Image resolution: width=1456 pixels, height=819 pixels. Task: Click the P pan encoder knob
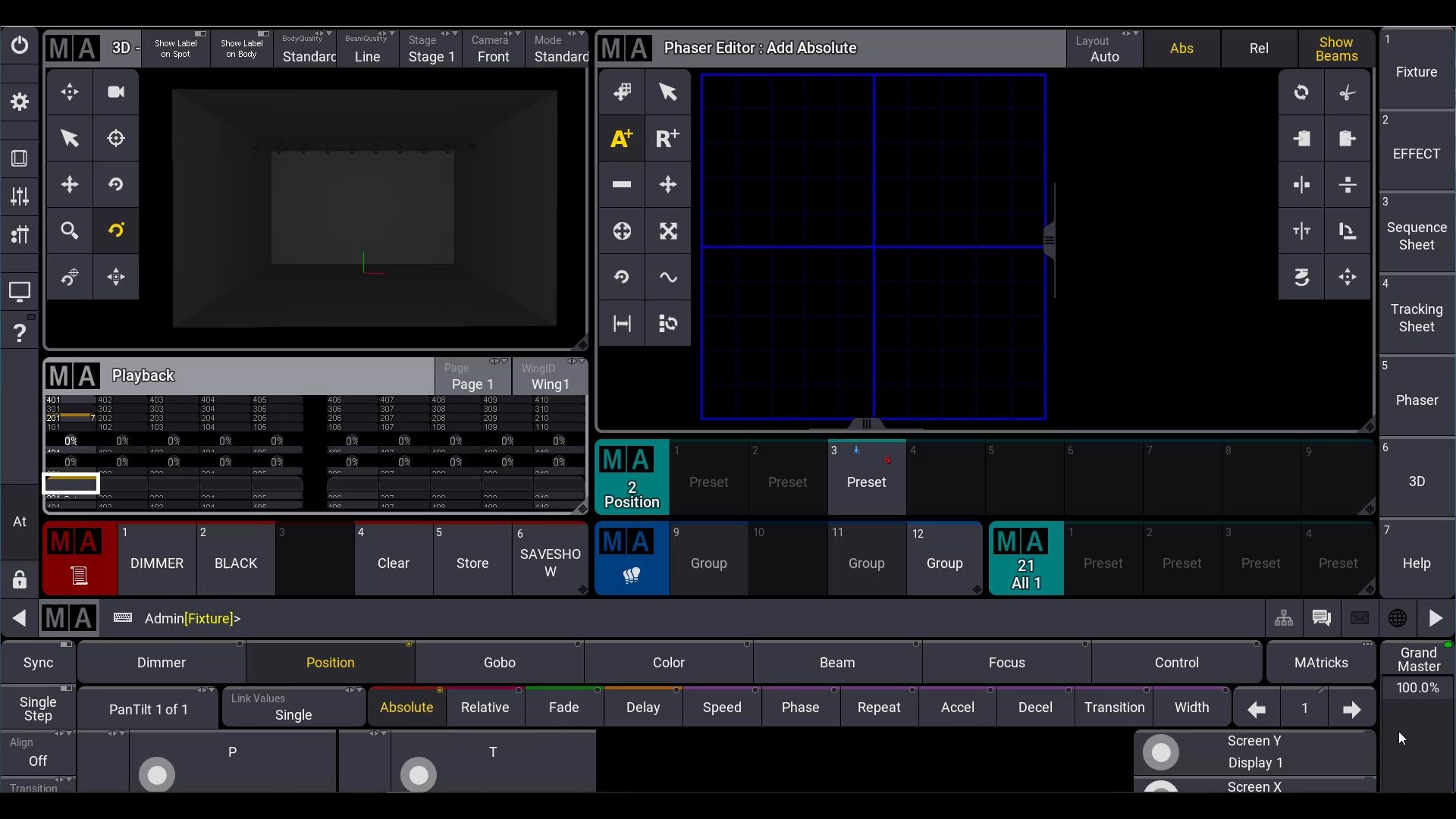(157, 774)
